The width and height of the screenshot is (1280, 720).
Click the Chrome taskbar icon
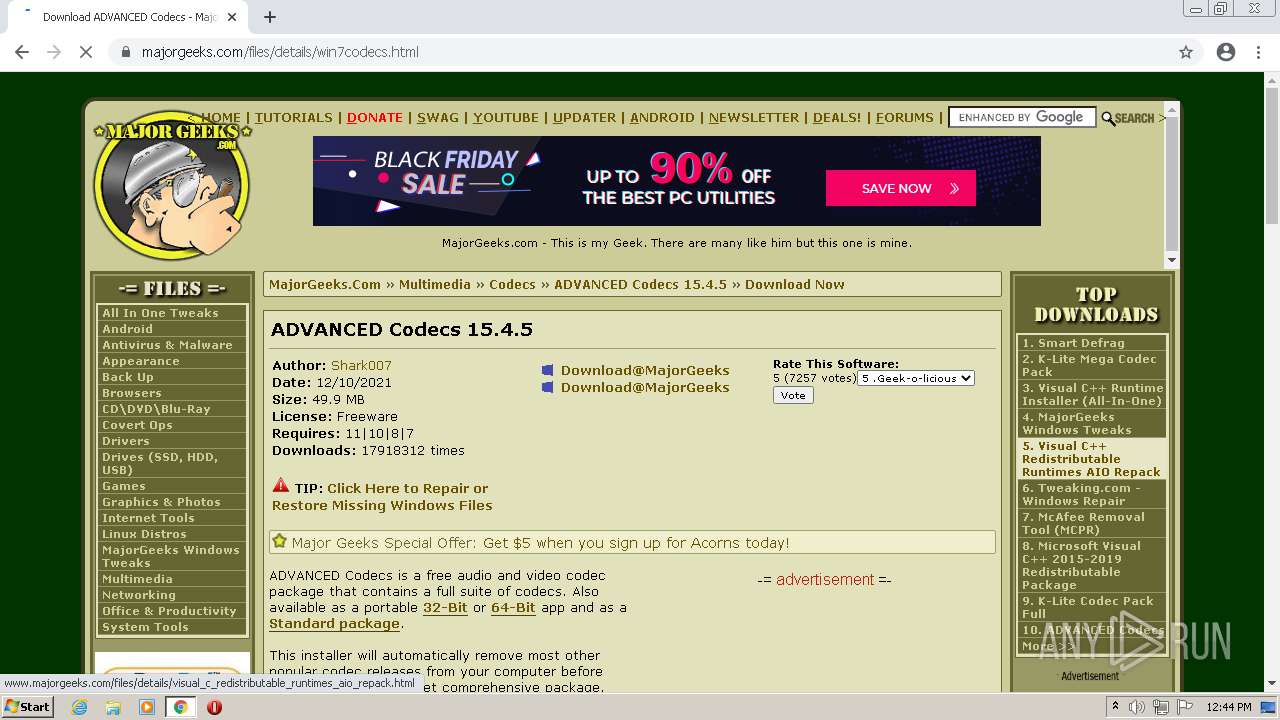tap(180, 707)
